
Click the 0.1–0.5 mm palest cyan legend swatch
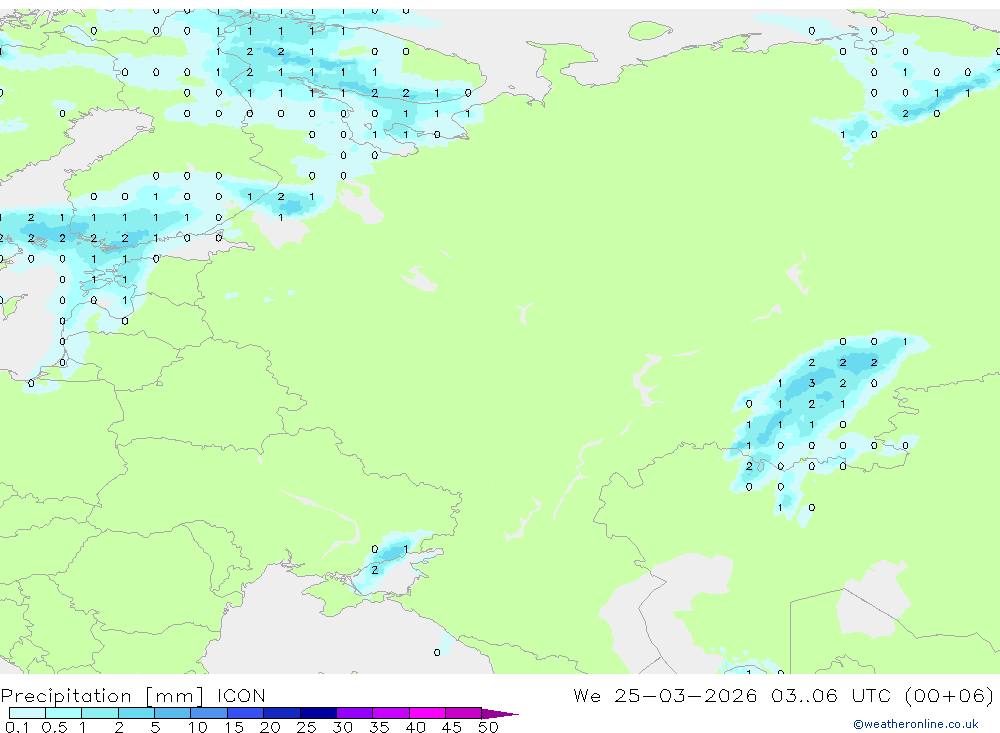point(27,713)
